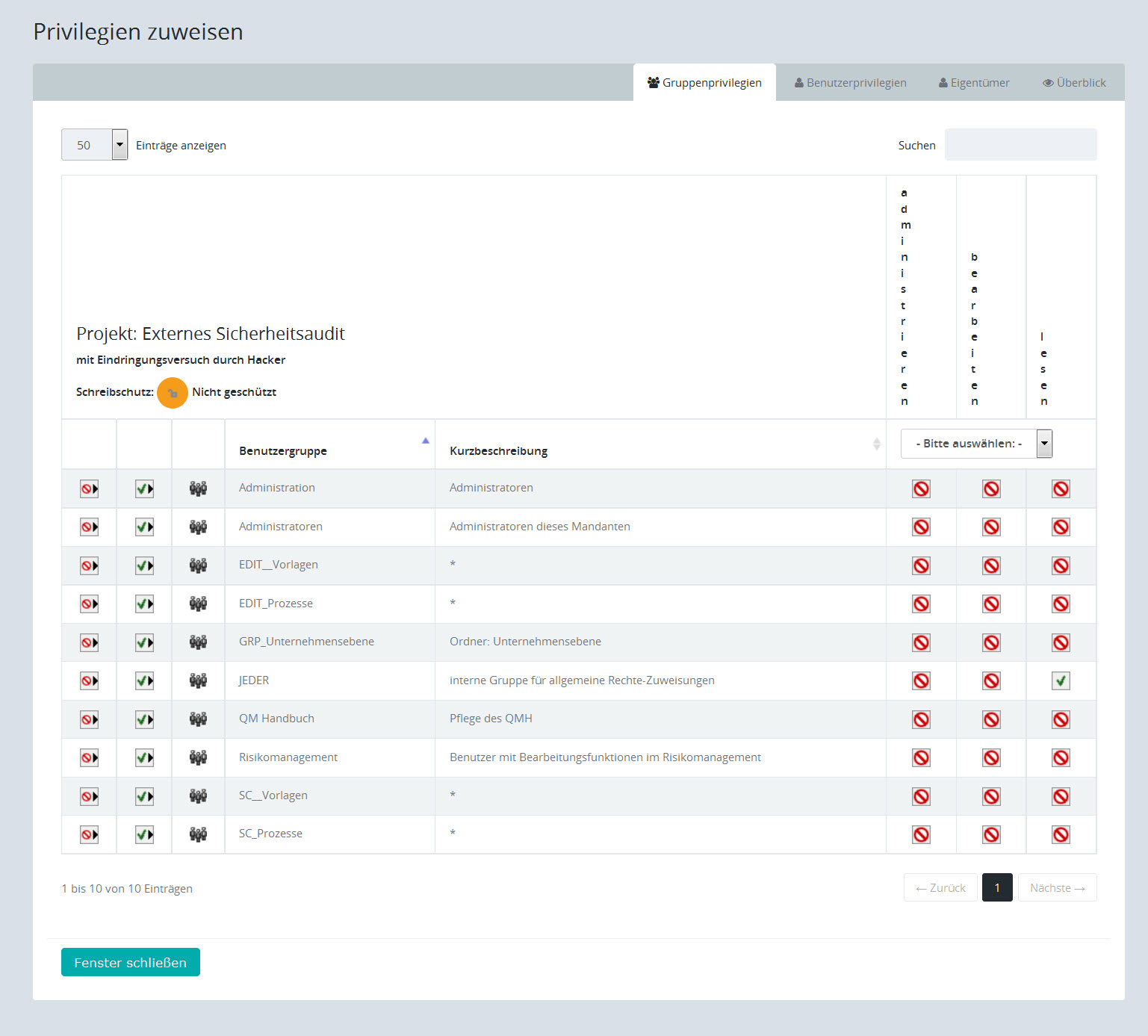Open the entries-per-page dropdown showing 50
Image resolution: width=1148 pixels, height=1036 pixels.
tap(95, 145)
